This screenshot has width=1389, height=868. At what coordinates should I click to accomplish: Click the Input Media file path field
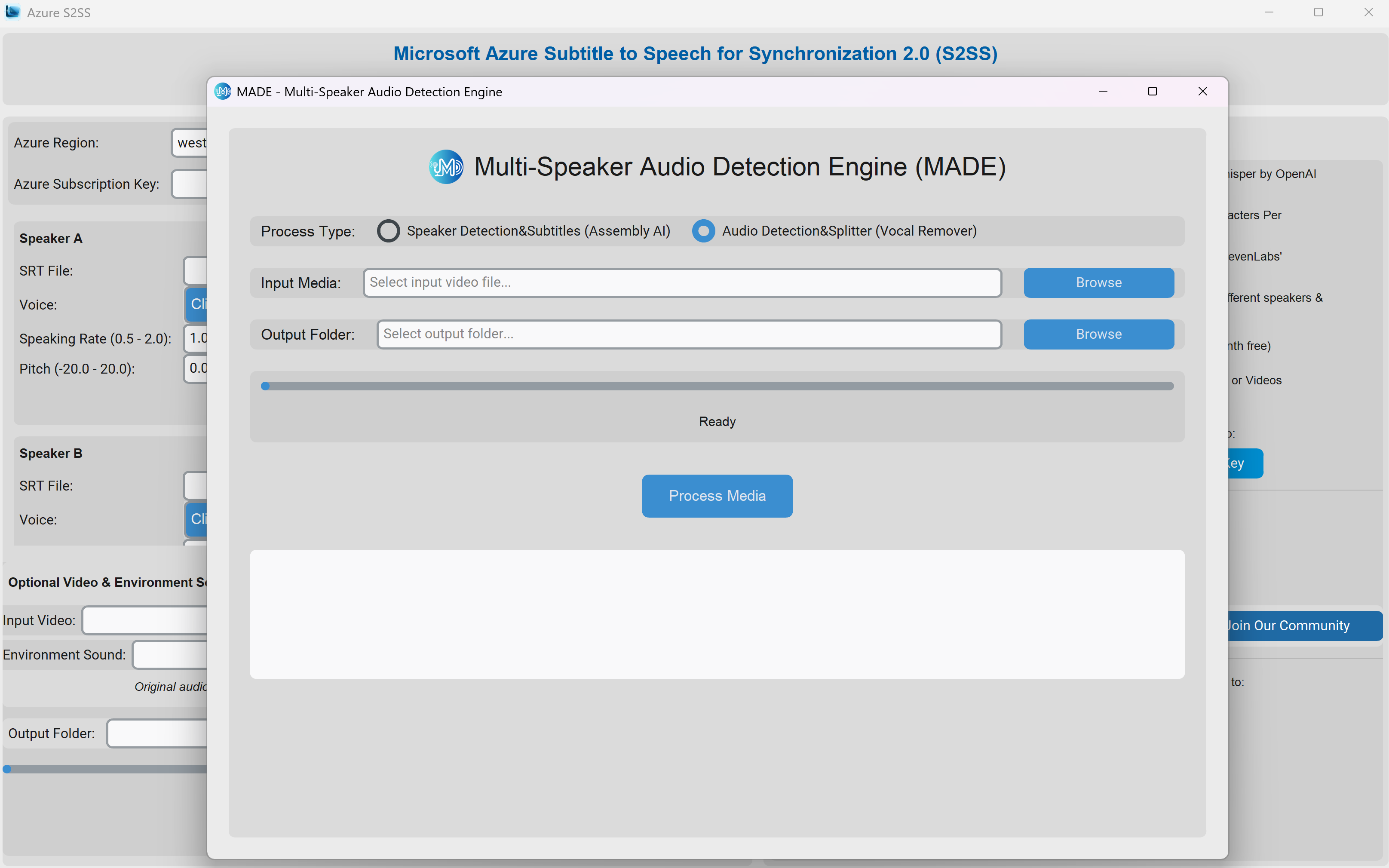pyautogui.click(x=682, y=282)
